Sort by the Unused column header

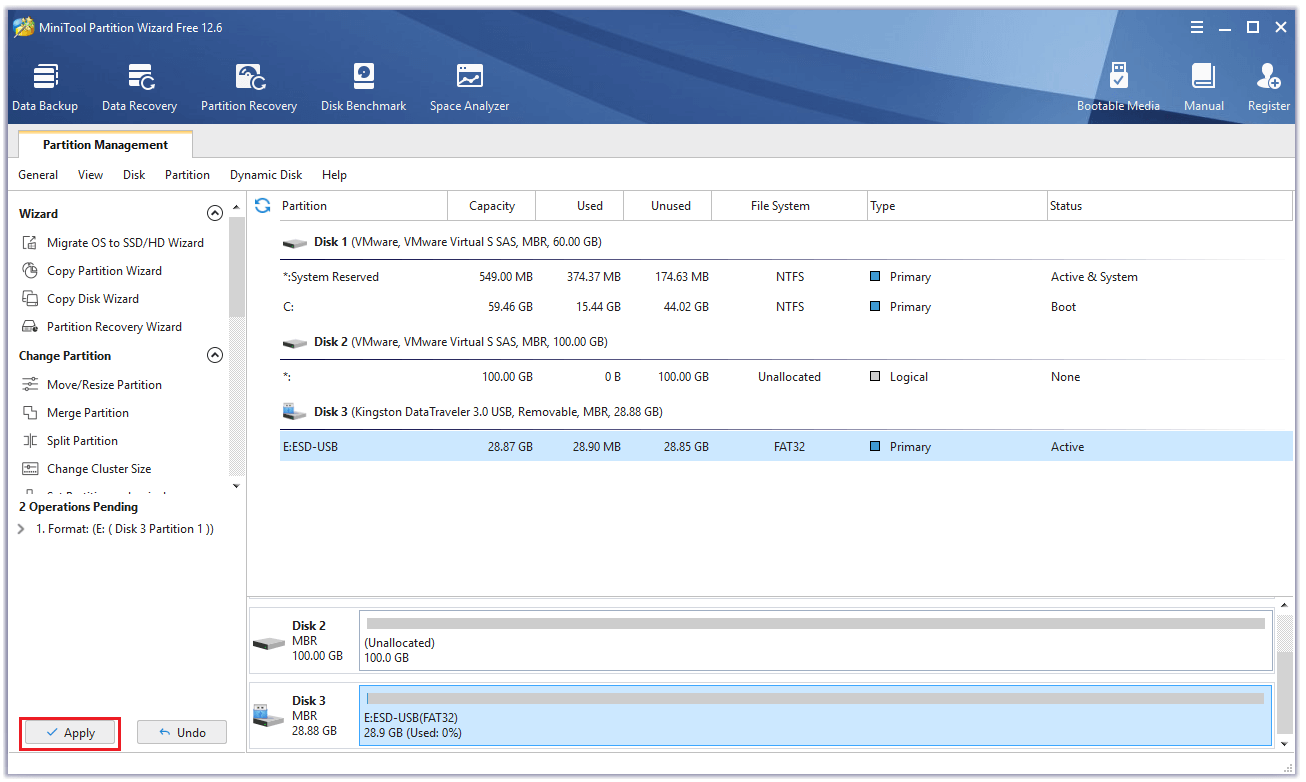(x=667, y=206)
